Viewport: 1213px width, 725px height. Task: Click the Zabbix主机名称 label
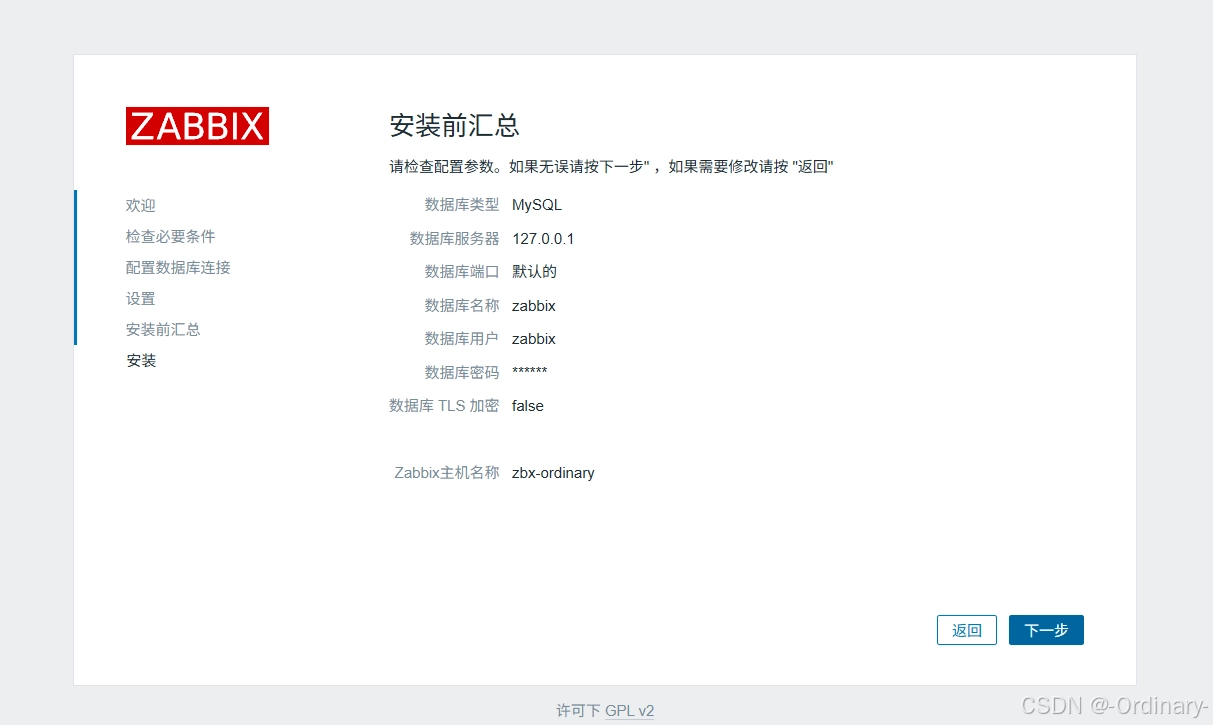pyautogui.click(x=447, y=473)
